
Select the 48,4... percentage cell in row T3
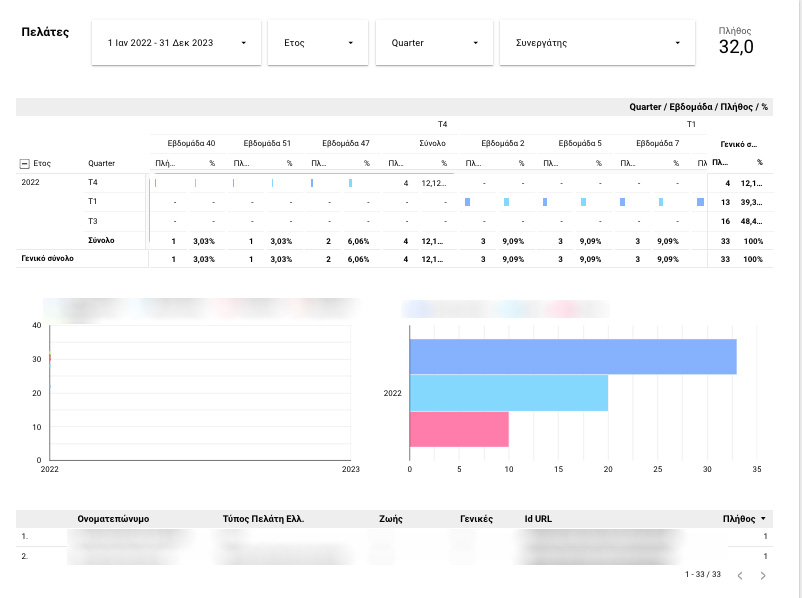pos(751,222)
